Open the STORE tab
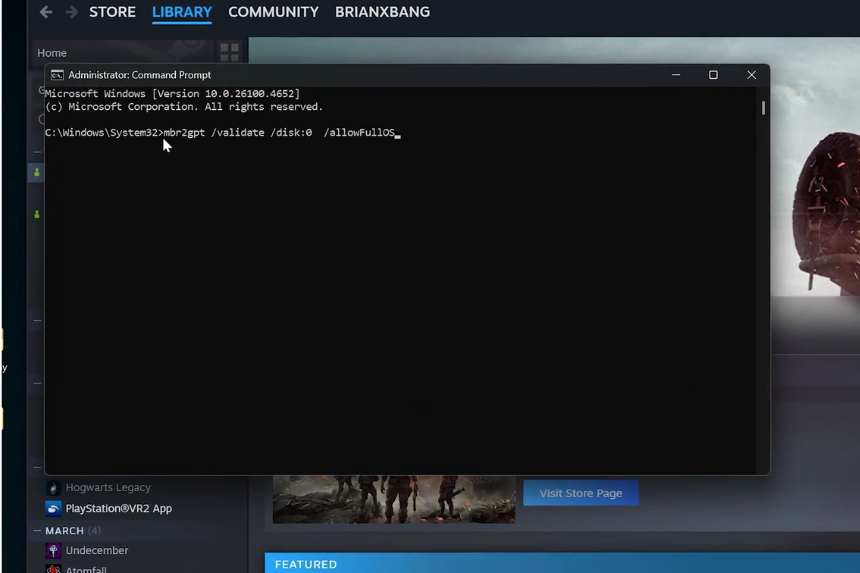 coord(112,12)
